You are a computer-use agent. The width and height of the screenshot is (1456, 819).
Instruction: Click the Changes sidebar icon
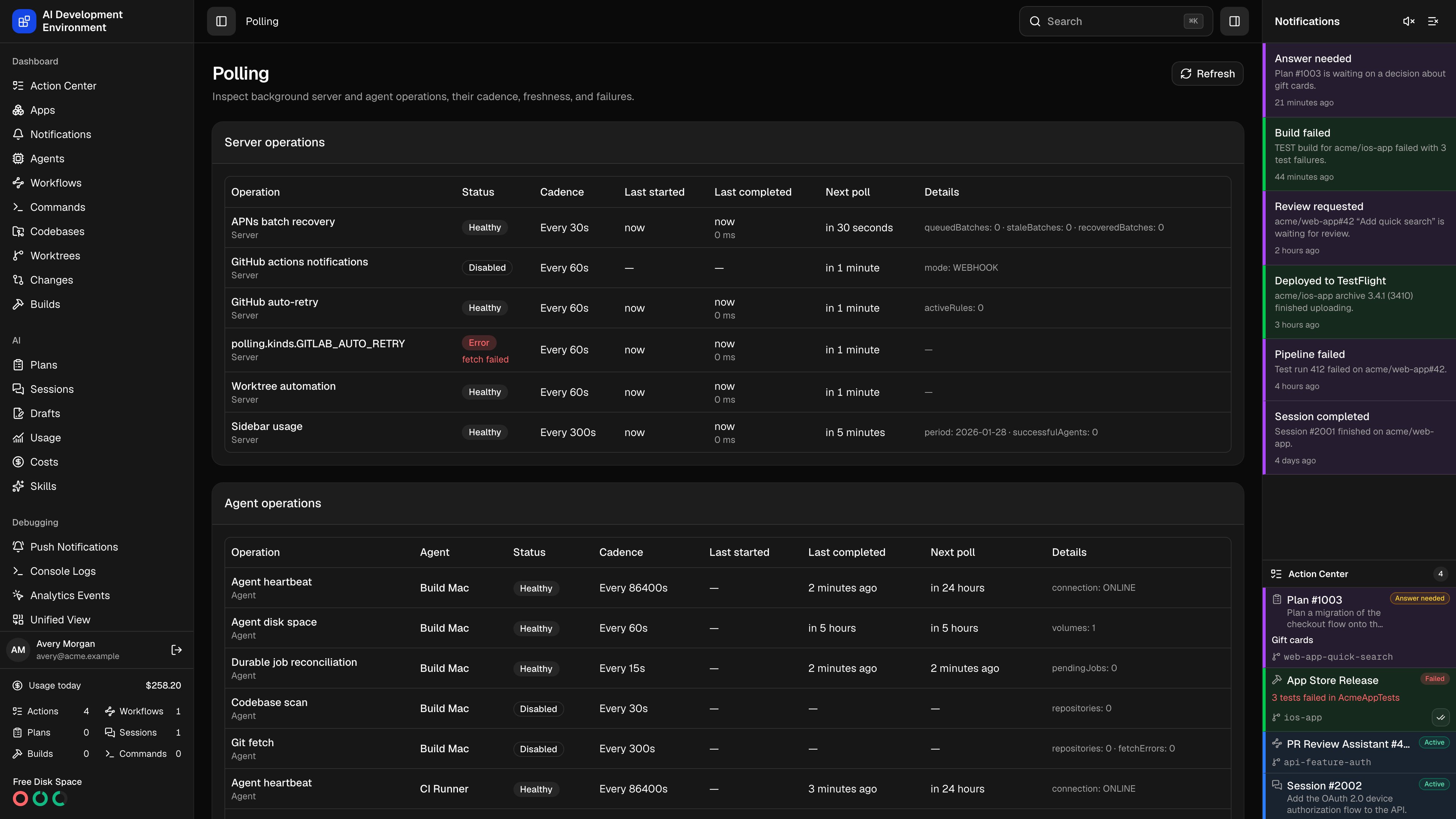pyautogui.click(x=18, y=280)
